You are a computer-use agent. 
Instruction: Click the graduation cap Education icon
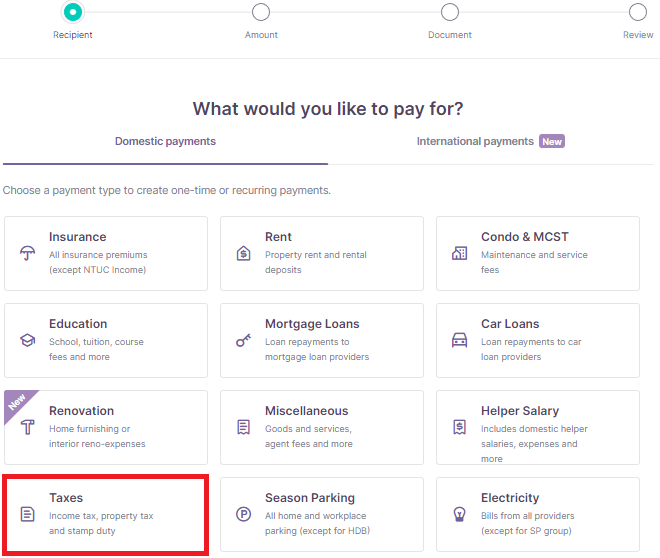point(28,340)
